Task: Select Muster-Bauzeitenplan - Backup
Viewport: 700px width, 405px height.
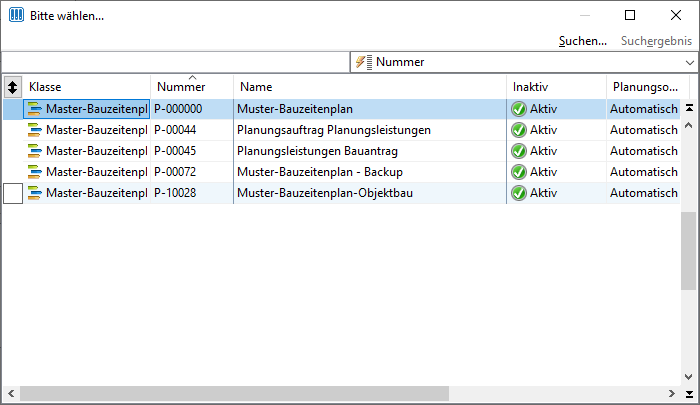Action: coord(320,172)
